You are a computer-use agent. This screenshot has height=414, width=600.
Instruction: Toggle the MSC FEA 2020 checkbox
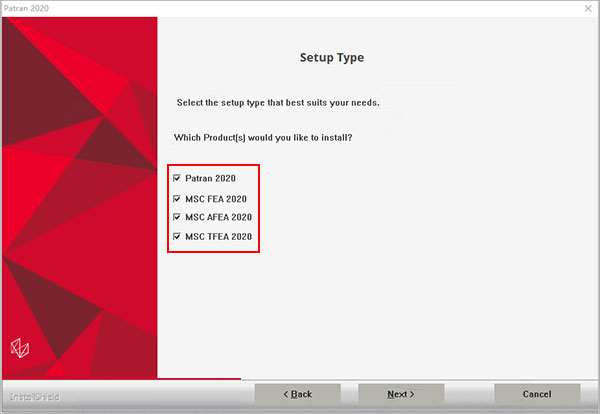(177, 199)
